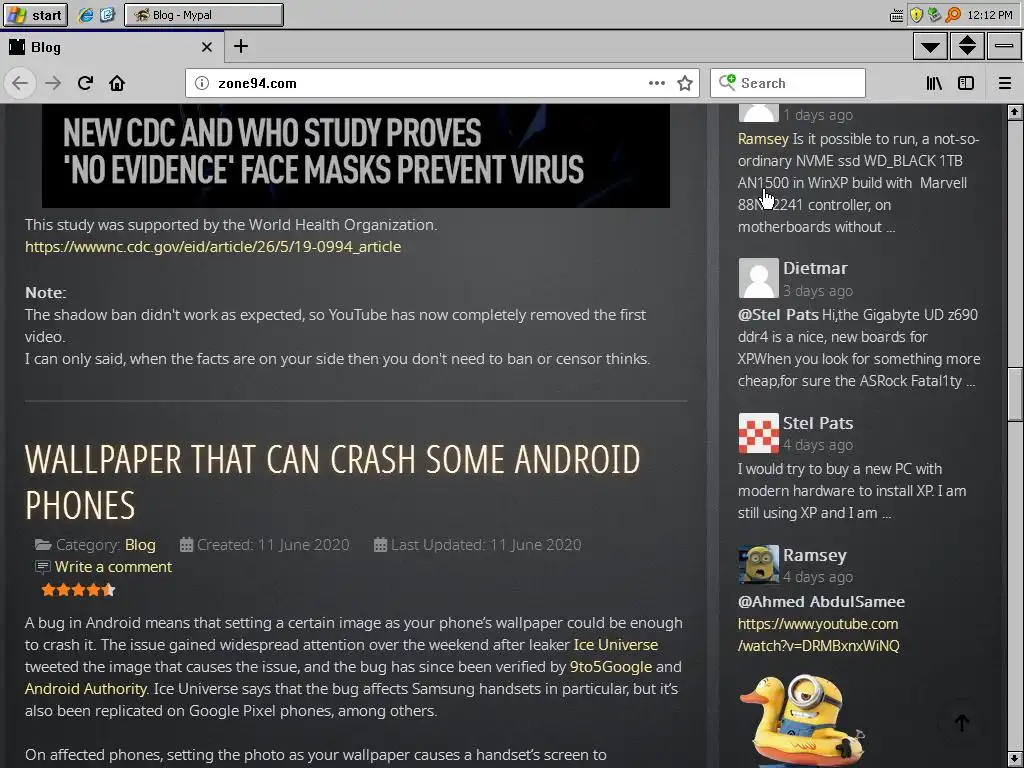Jump back to top with arrow button
This screenshot has width=1024, height=768.
point(961,722)
